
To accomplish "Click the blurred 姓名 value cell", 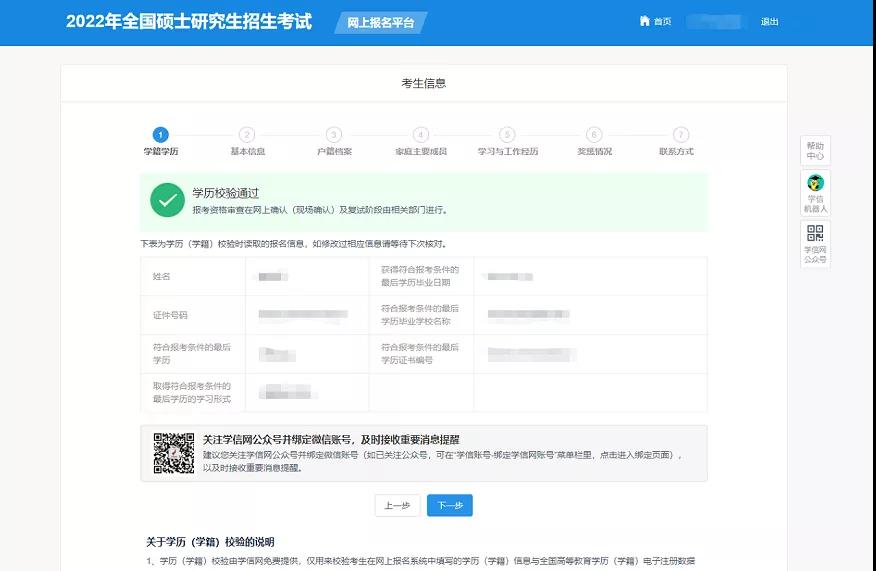I will 307,277.
